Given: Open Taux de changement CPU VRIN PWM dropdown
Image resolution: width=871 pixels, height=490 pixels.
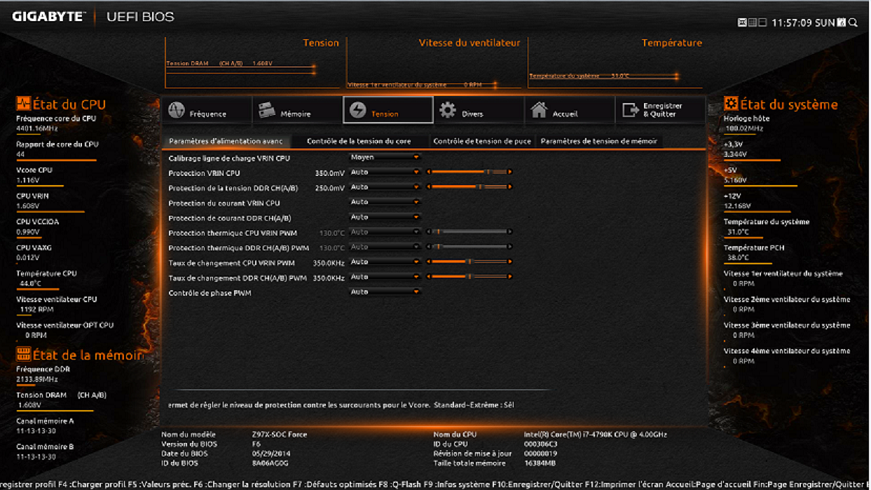Looking at the screenshot, I should [x=384, y=262].
